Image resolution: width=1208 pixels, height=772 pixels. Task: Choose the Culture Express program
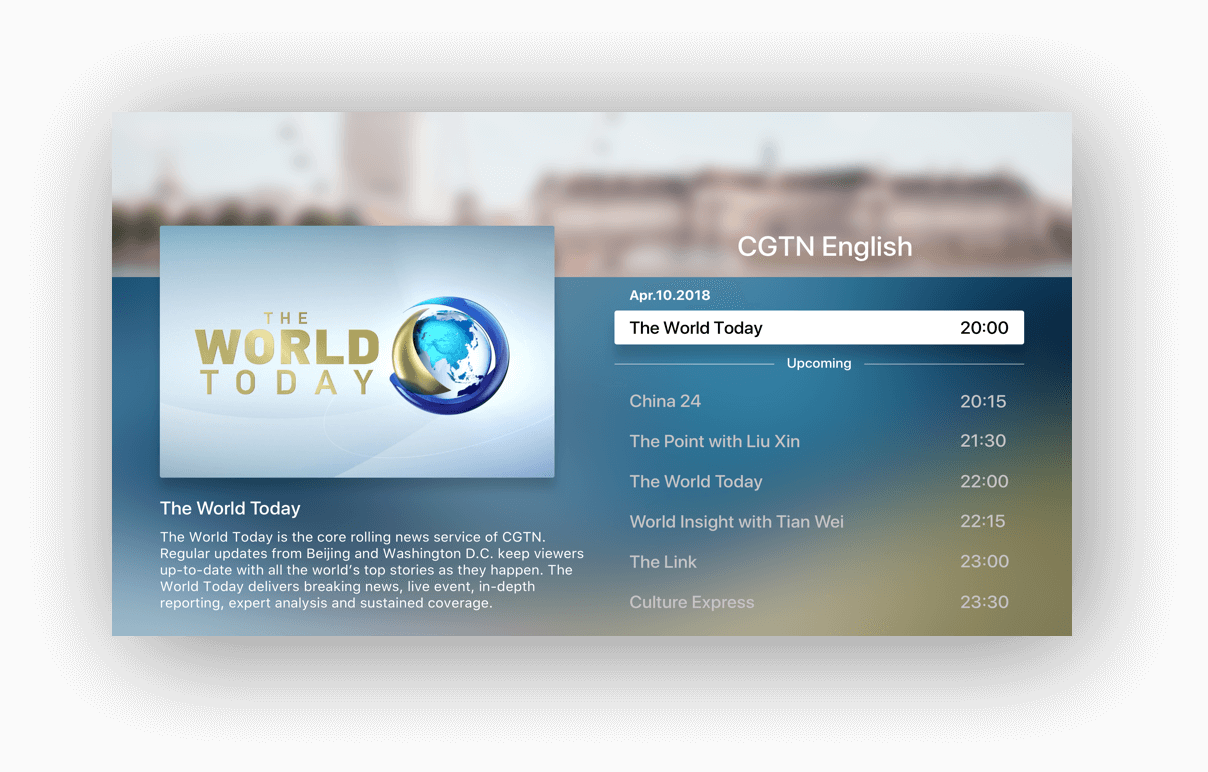(x=819, y=602)
